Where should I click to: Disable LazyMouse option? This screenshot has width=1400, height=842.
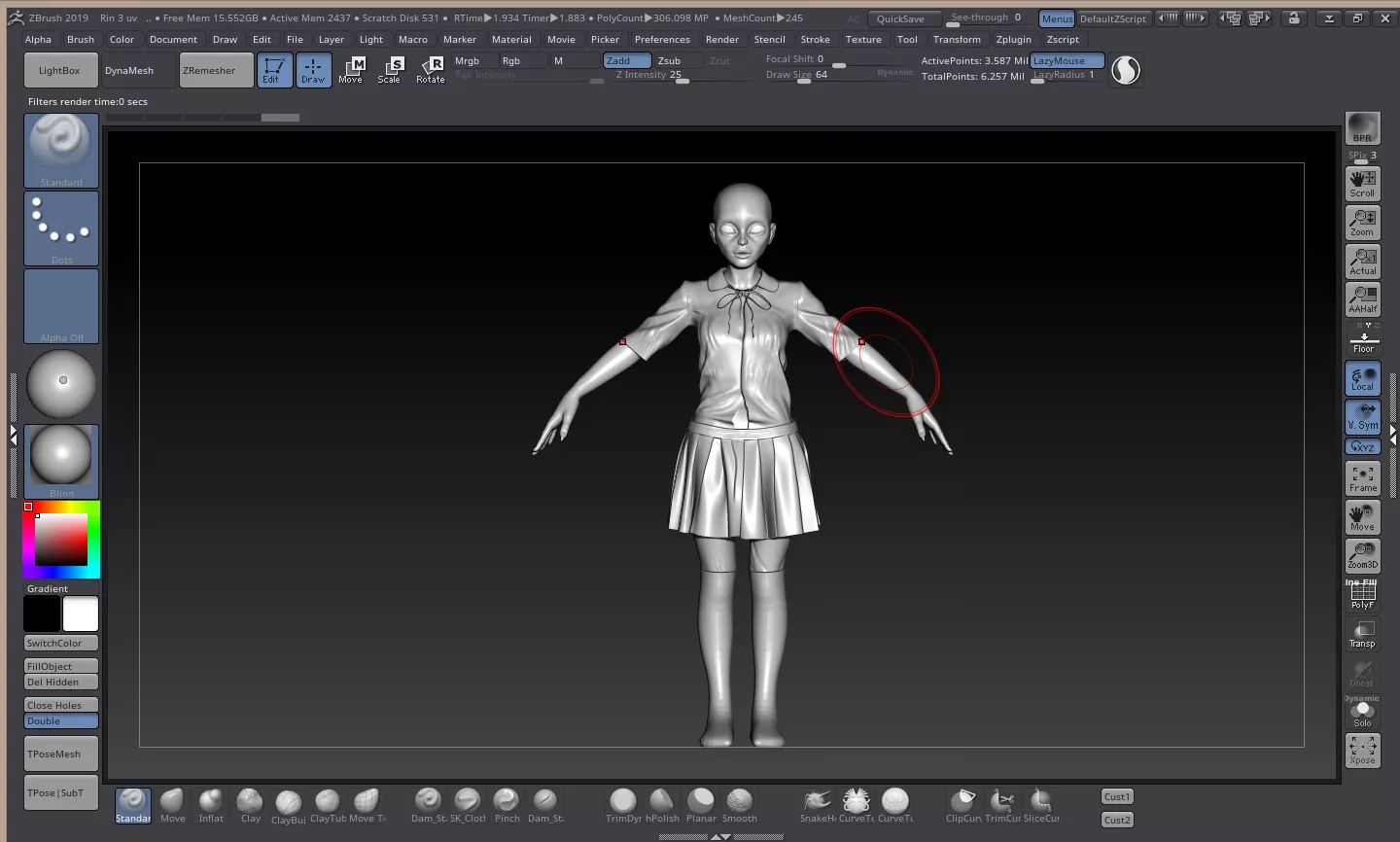[1067, 60]
